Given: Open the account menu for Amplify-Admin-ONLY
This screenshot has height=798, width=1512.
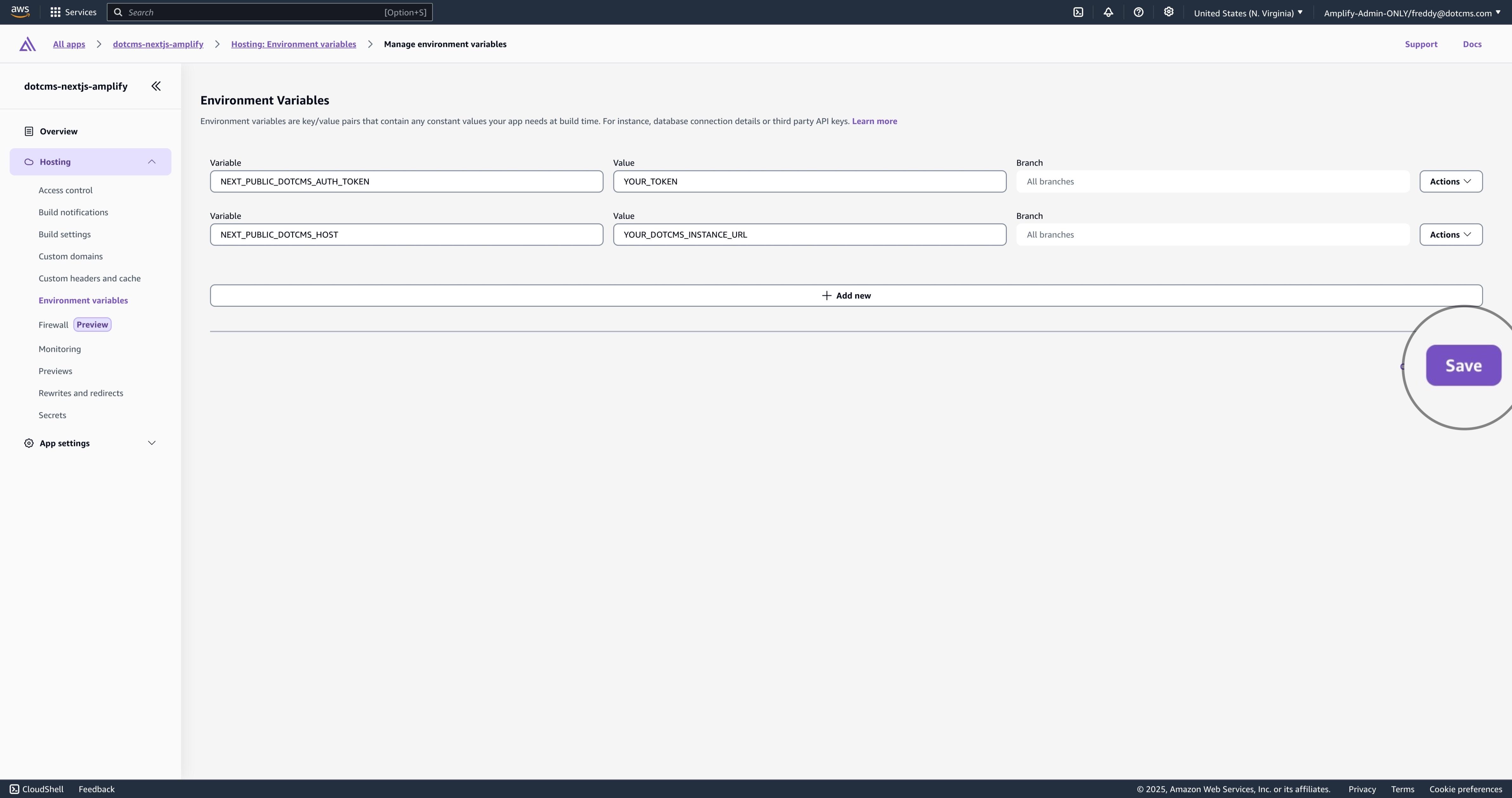Looking at the screenshot, I should pyautogui.click(x=1411, y=12).
